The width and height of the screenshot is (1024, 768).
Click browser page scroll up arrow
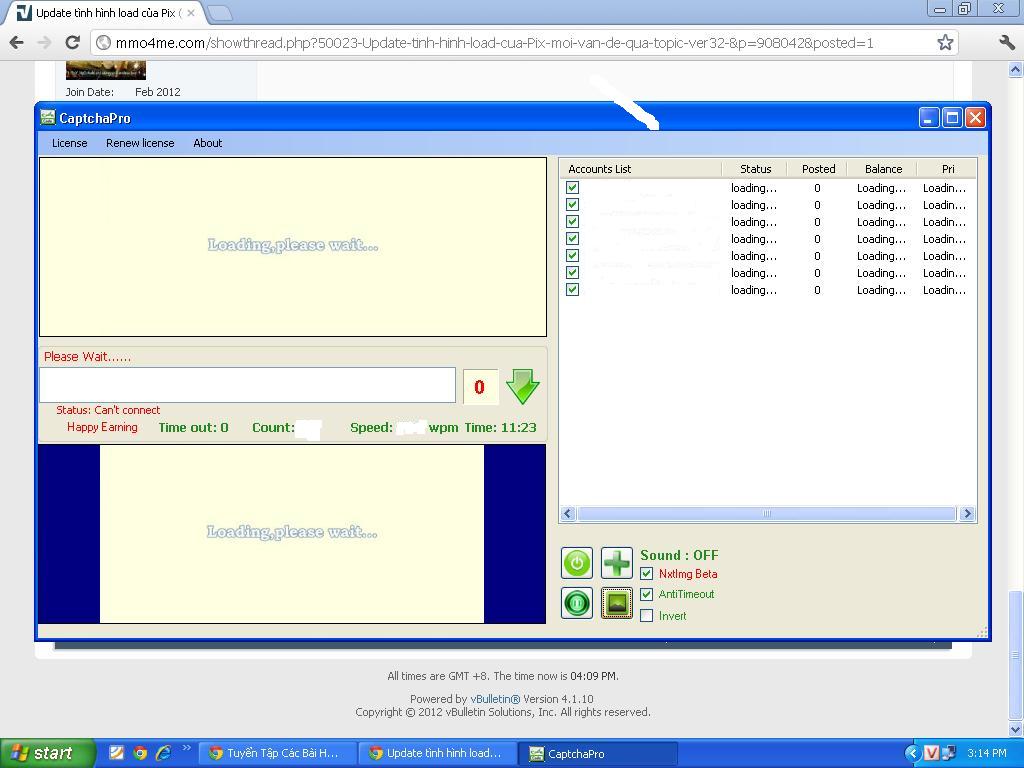tap(1016, 69)
